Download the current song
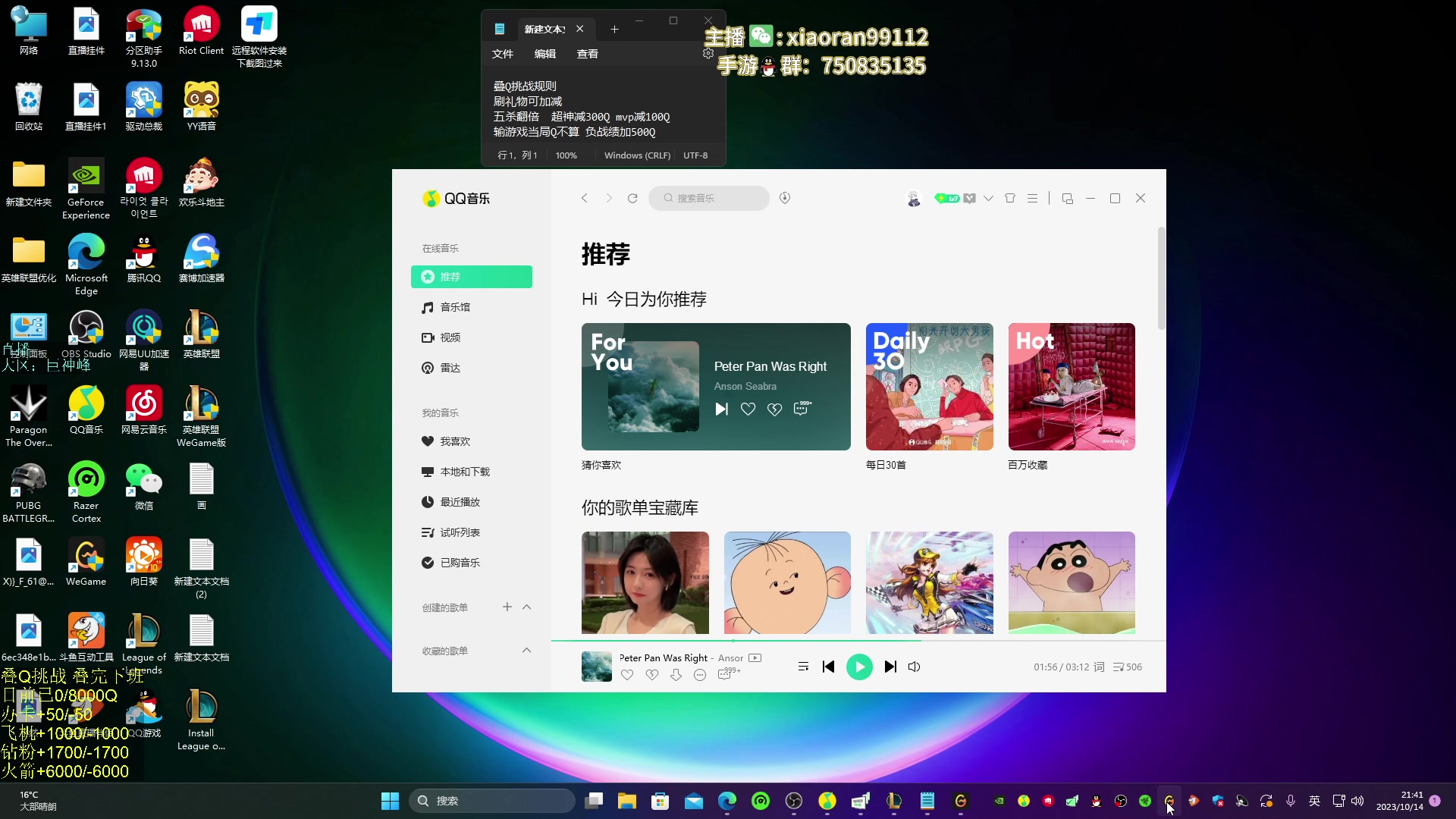Viewport: 1456px width, 819px height. pos(676,675)
